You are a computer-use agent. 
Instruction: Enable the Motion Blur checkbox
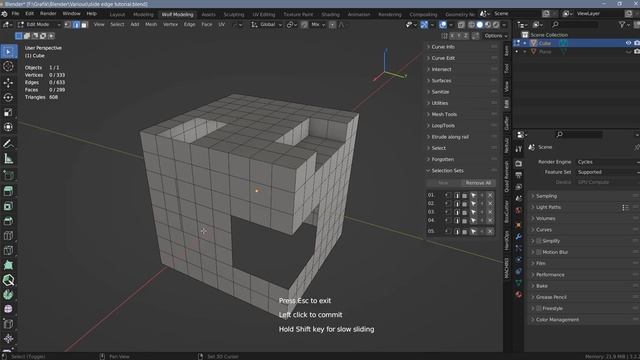(x=539, y=252)
